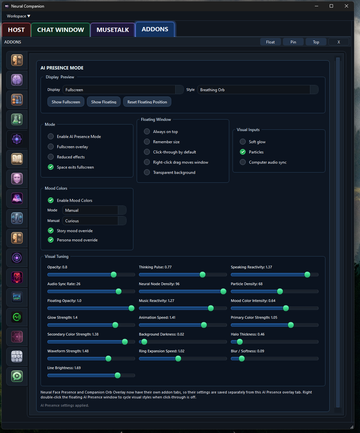The height and width of the screenshot is (433, 360).
Task: Enable Transparent background
Action: coord(147,172)
